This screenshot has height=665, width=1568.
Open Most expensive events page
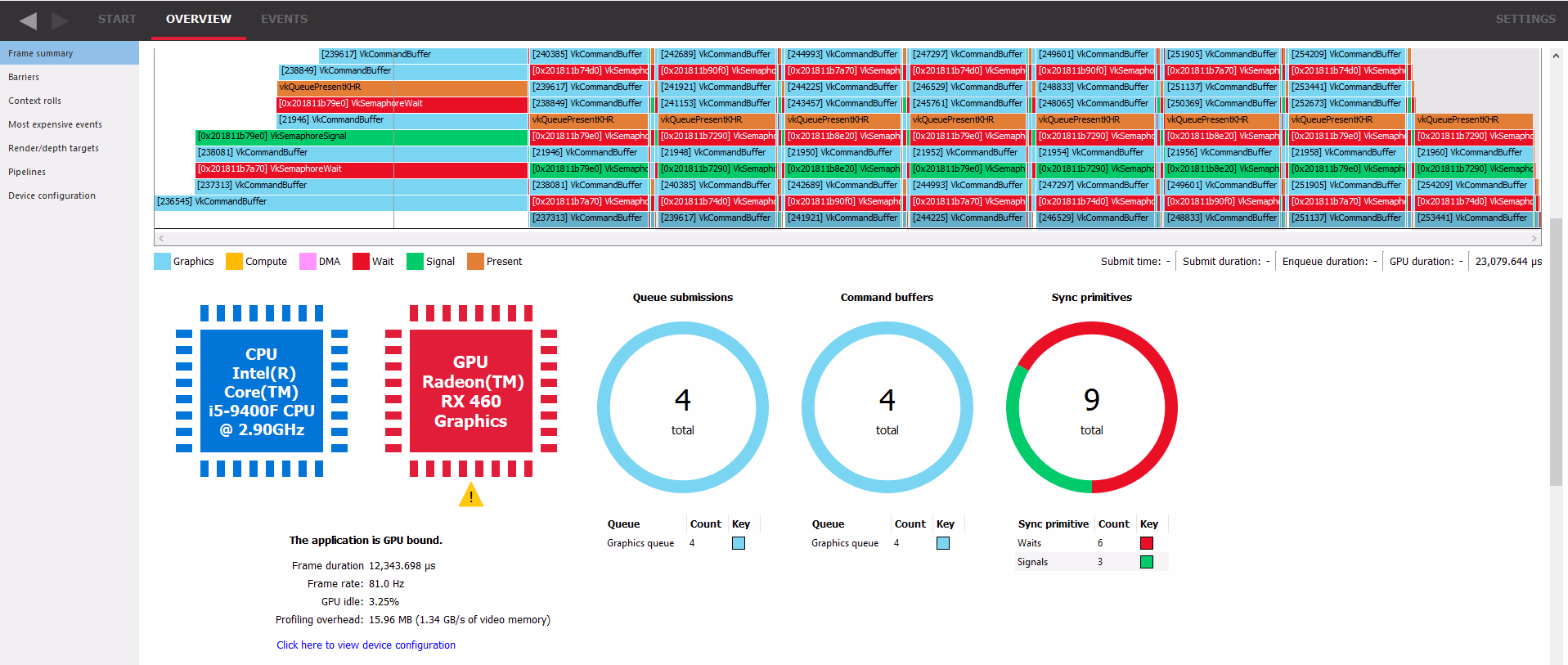point(55,124)
